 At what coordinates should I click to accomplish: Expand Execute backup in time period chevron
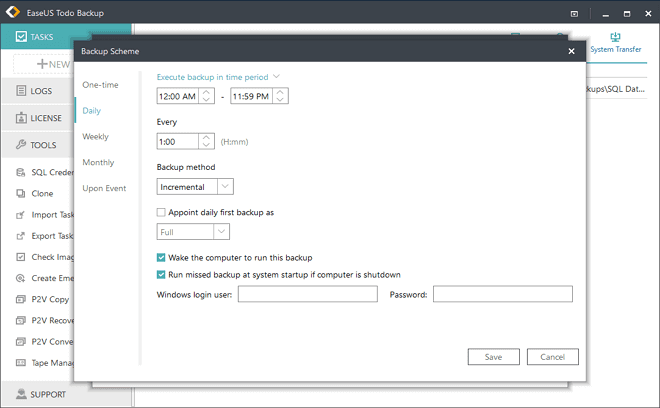point(277,76)
